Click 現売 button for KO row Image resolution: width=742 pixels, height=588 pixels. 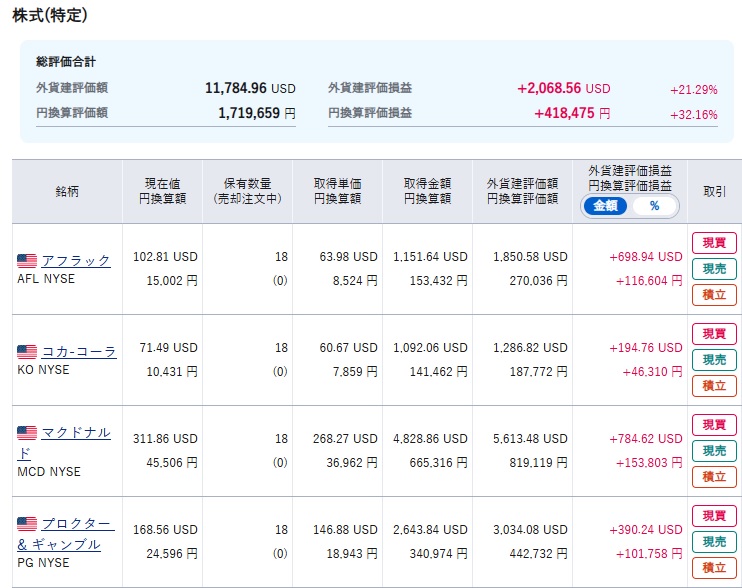pyautogui.click(x=714, y=360)
